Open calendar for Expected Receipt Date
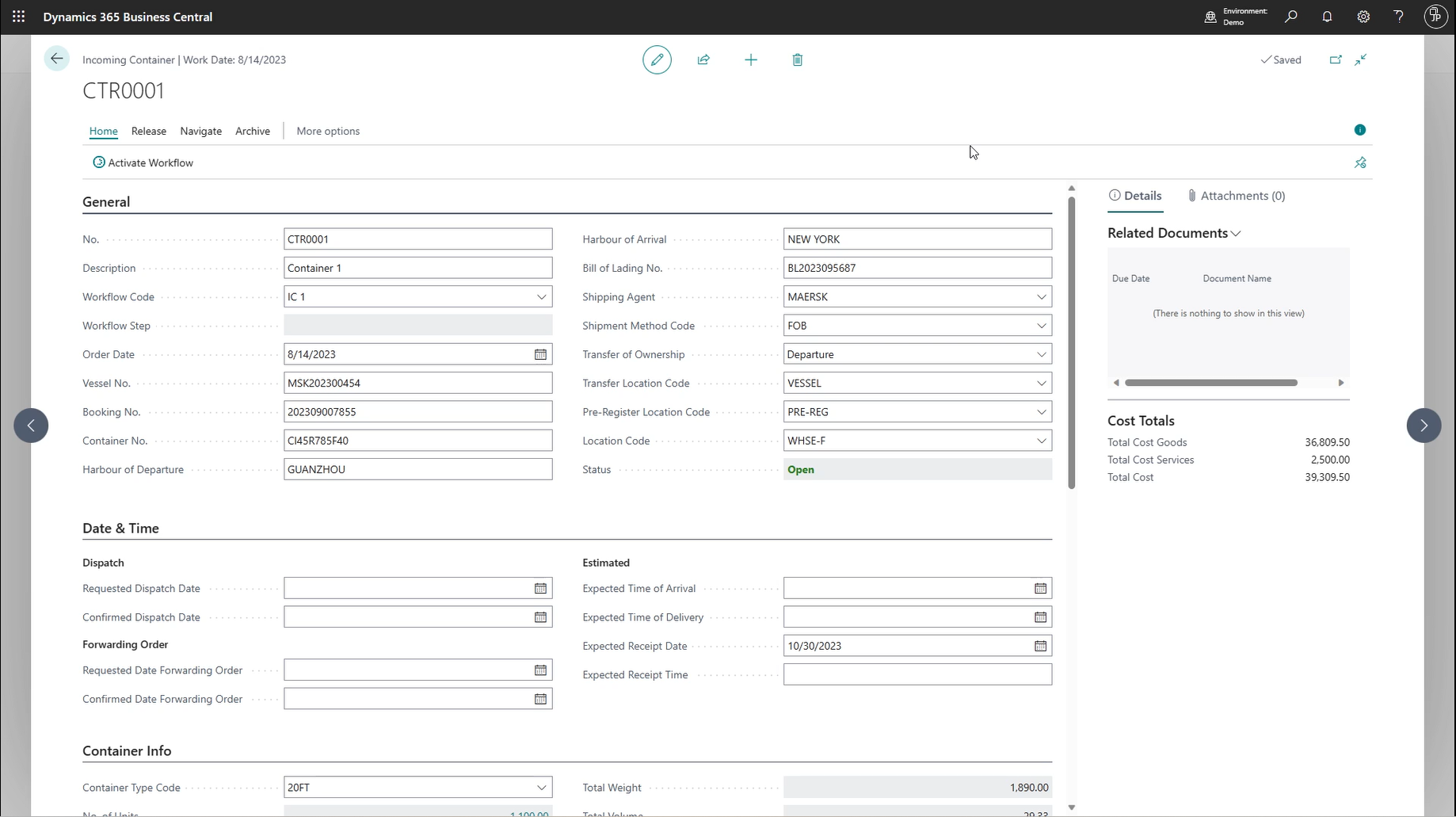The width and height of the screenshot is (1456, 817). (x=1040, y=646)
